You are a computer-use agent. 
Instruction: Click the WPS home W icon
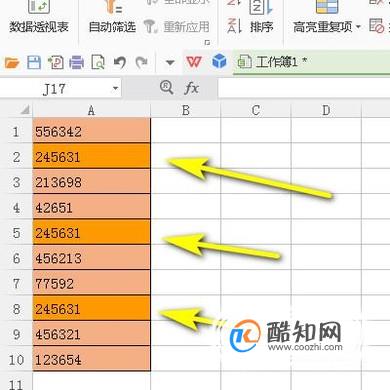tap(194, 62)
